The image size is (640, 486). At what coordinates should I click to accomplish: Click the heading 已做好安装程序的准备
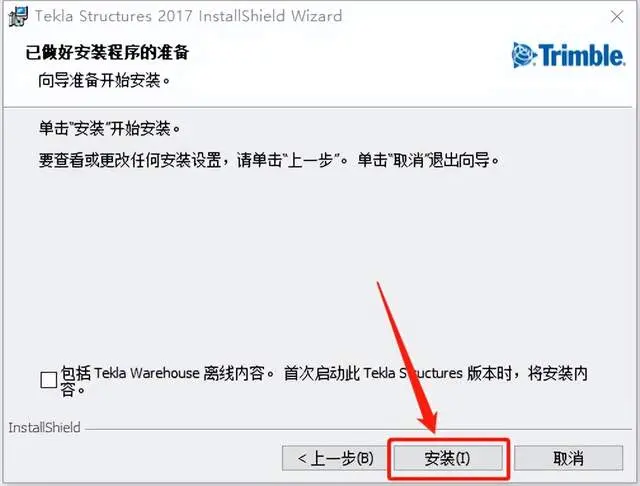[x=107, y=53]
